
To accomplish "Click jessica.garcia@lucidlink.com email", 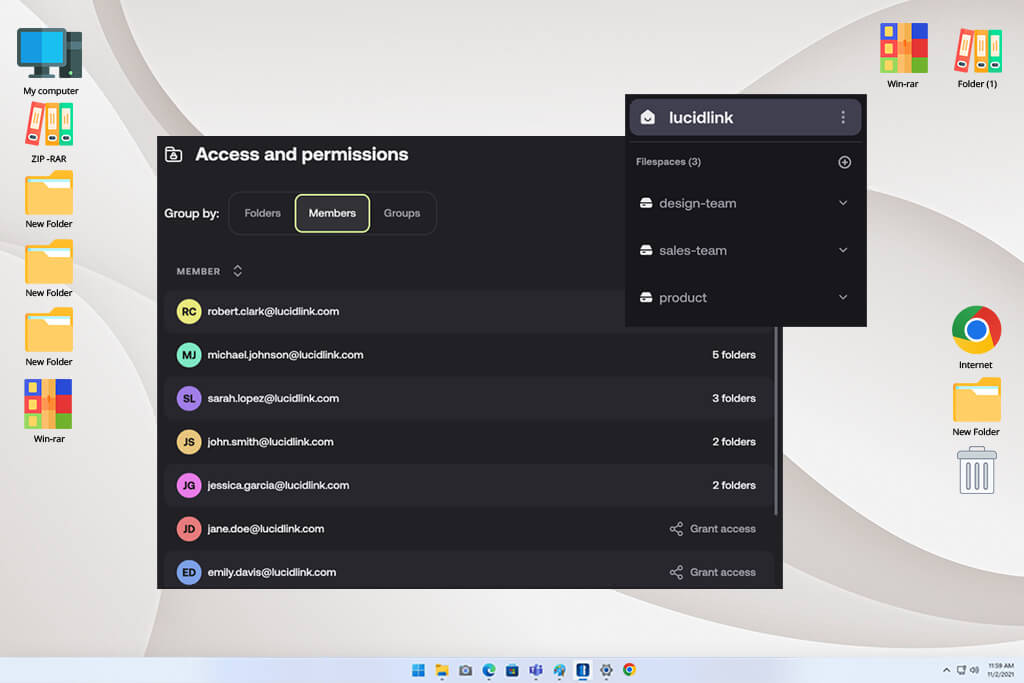I will tap(278, 485).
